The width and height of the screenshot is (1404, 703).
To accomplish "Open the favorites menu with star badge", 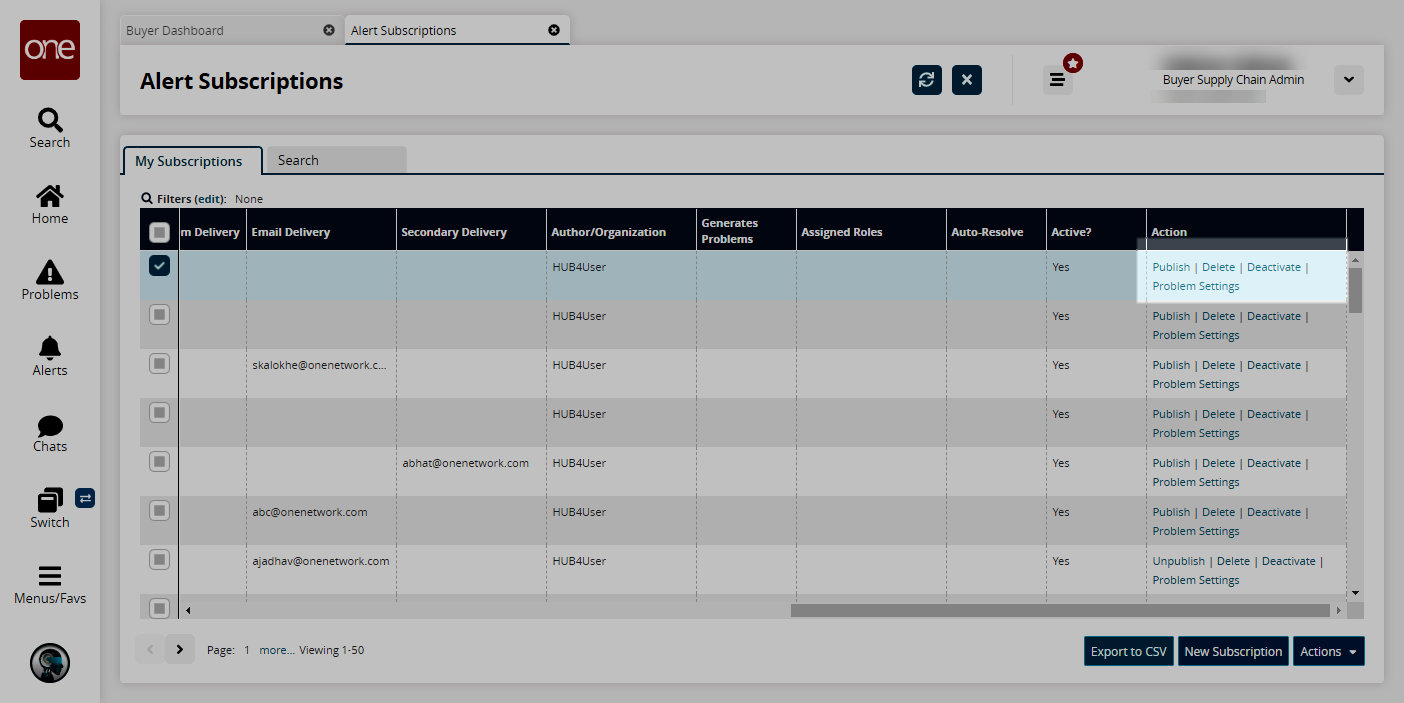I will 1058,80.
